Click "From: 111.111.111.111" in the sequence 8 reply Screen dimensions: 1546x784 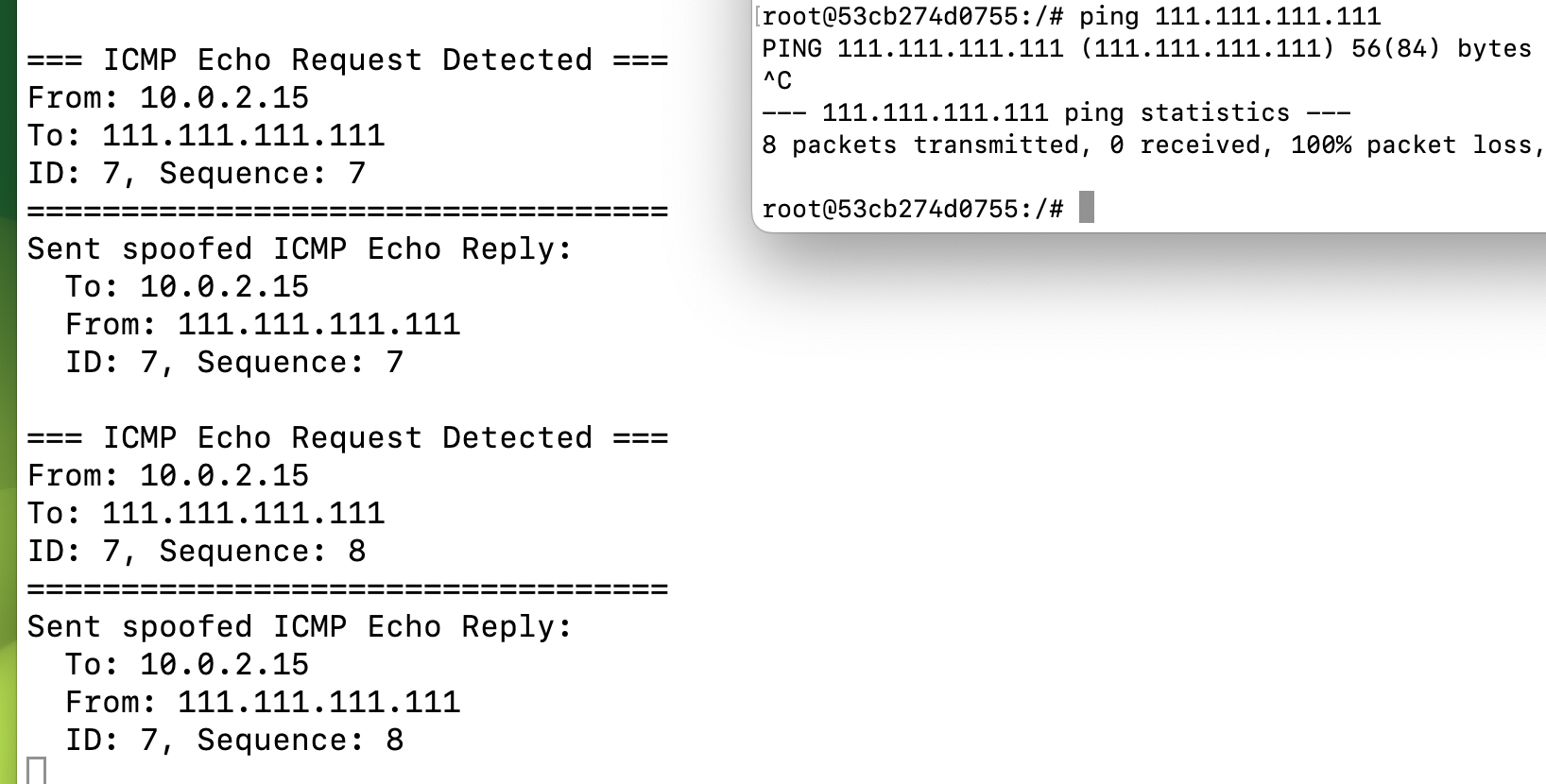pyautogui.click(x=262, y=702)
